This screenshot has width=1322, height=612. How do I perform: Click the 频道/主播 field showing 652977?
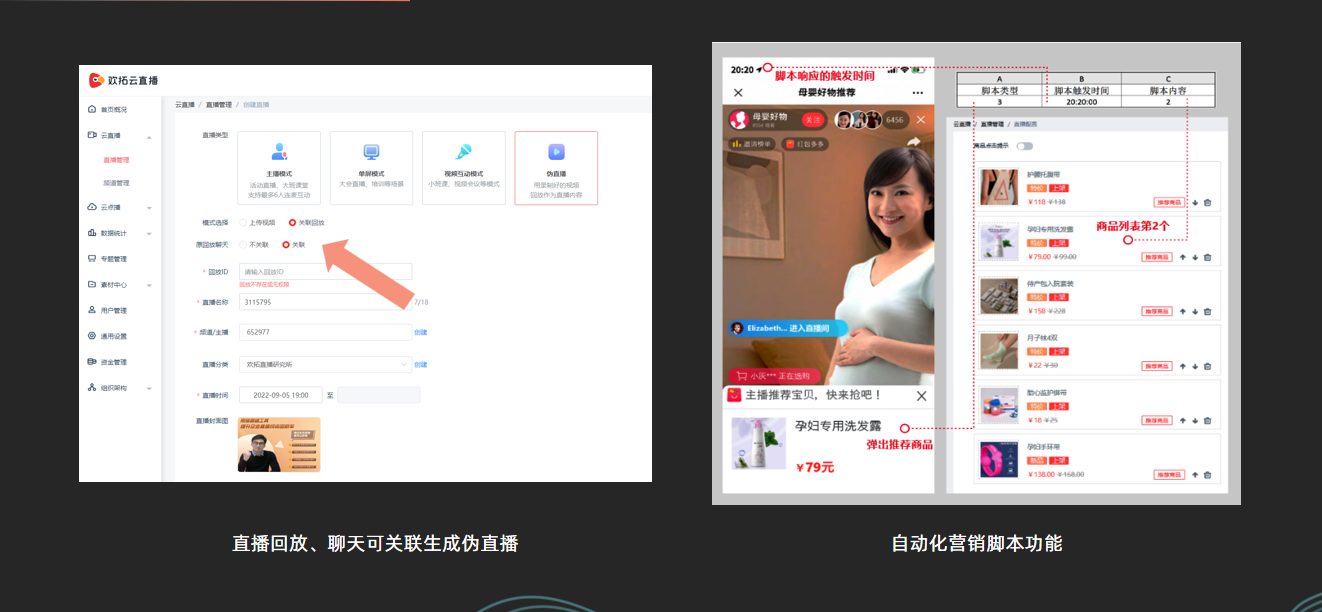[x=325, y=332]
